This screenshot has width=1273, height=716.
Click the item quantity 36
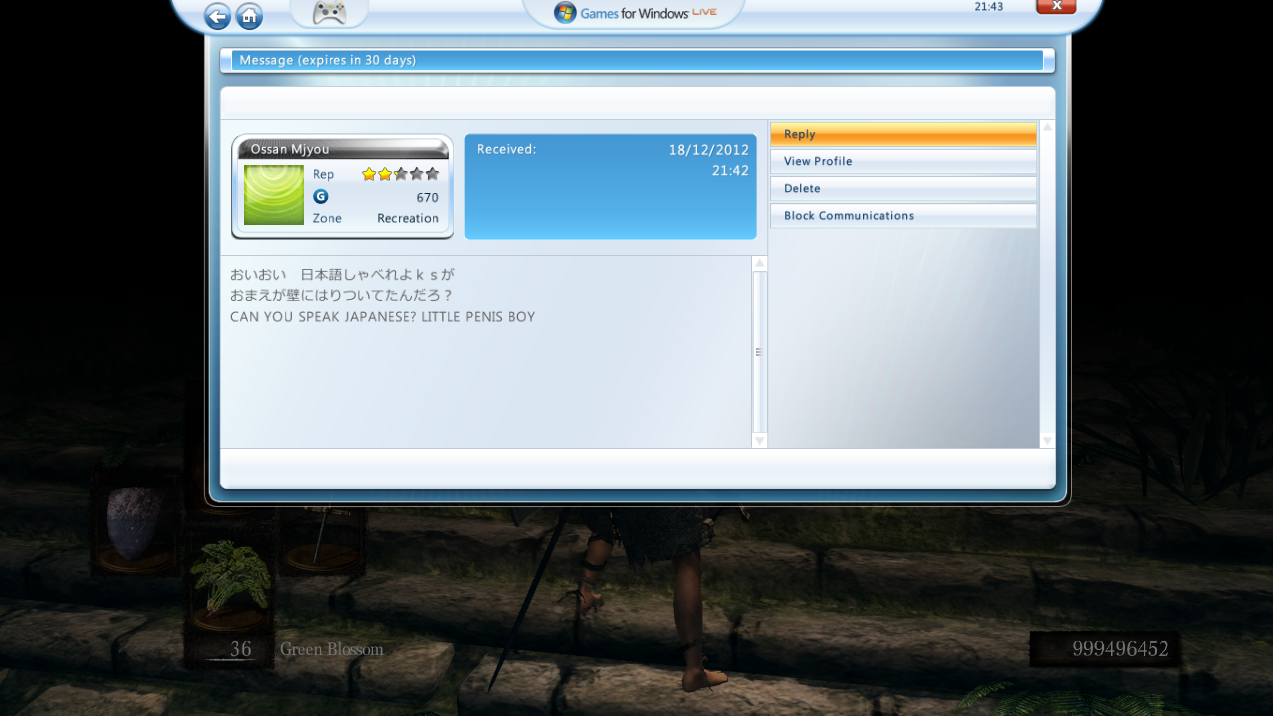(241, 649)
